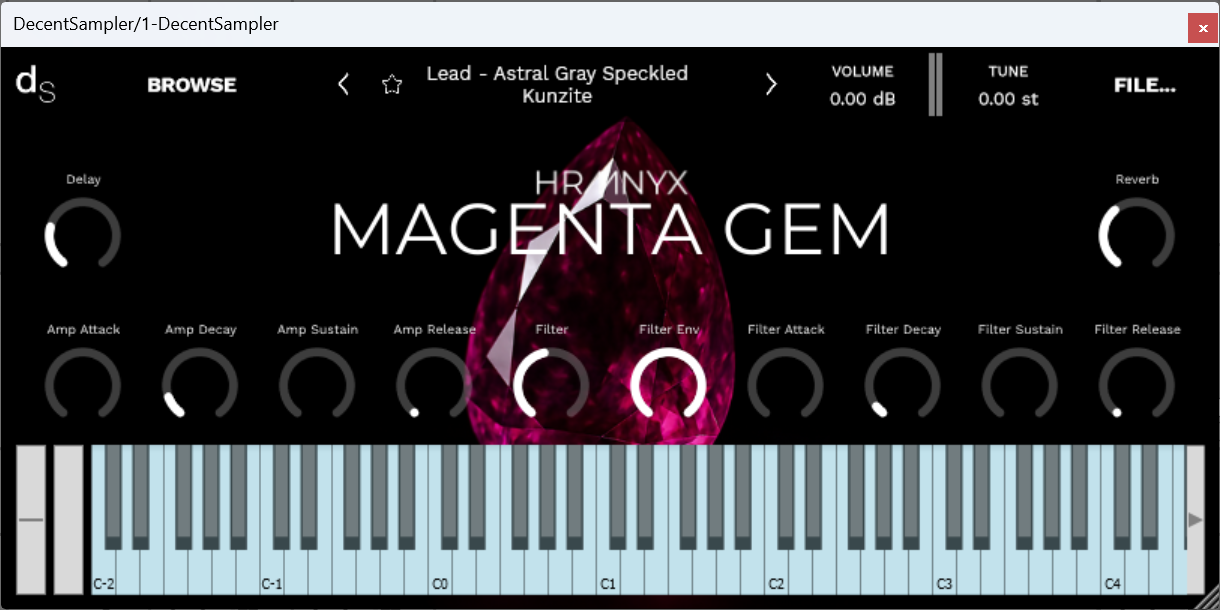Open the FILE menu
This screenshot has height=610, width=1220.
(x=1144, y=85)
